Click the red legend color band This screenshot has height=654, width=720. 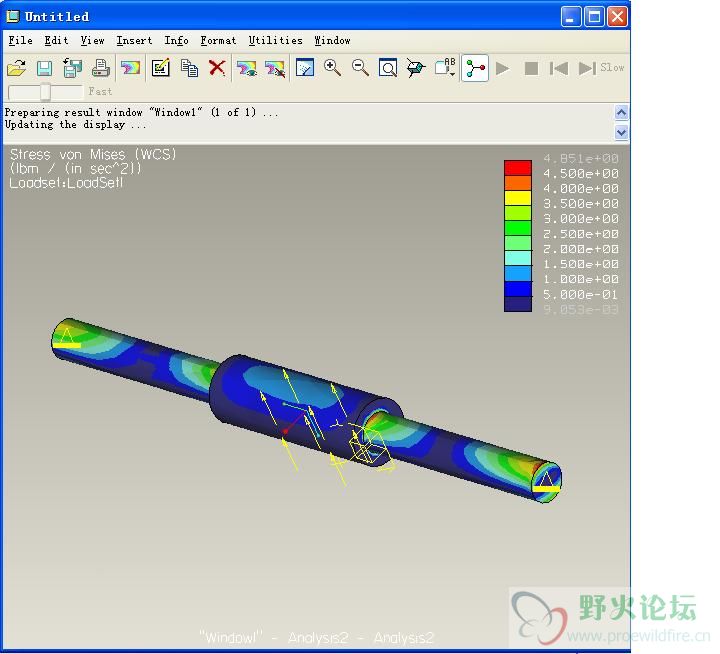pos(518,168)
